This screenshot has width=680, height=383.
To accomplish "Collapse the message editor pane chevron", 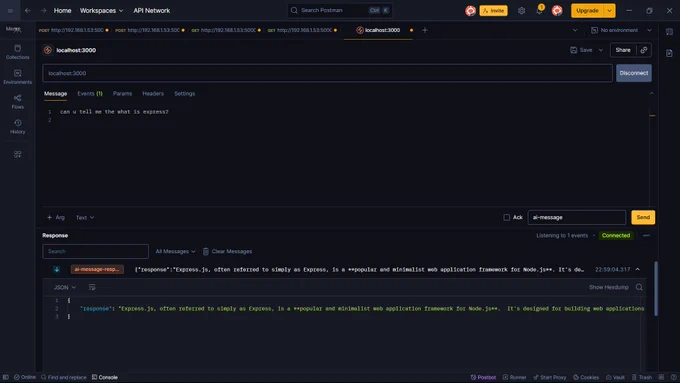I will [651, 94].
